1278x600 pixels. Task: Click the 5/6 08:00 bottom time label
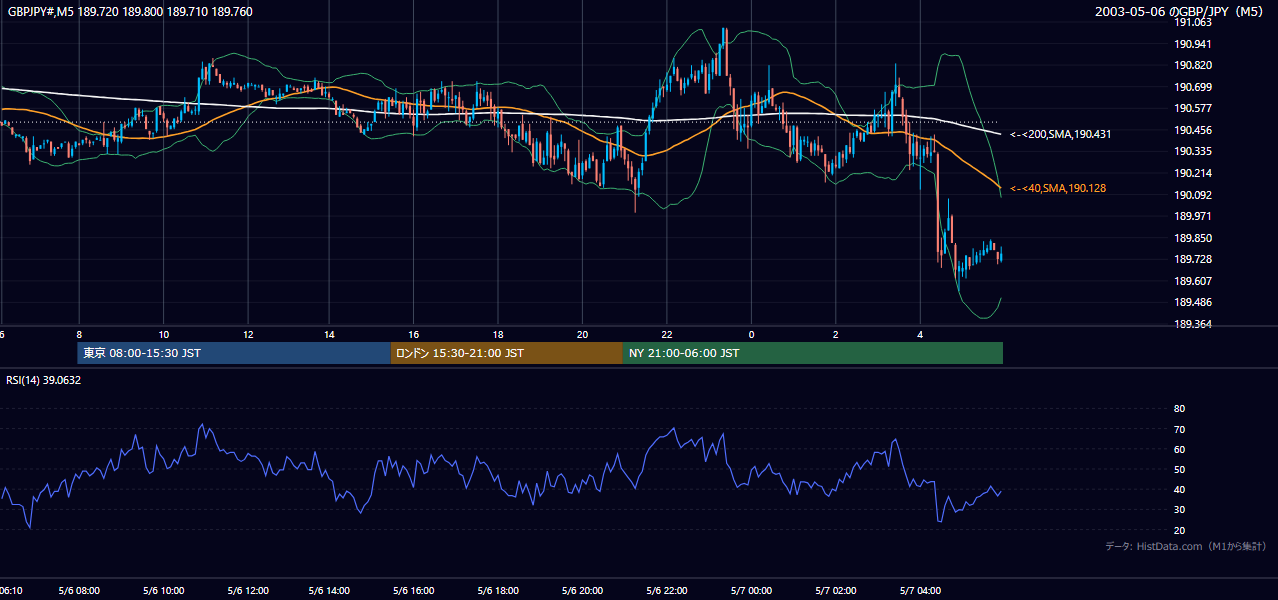pyautogui.click(x=79, y=591)
